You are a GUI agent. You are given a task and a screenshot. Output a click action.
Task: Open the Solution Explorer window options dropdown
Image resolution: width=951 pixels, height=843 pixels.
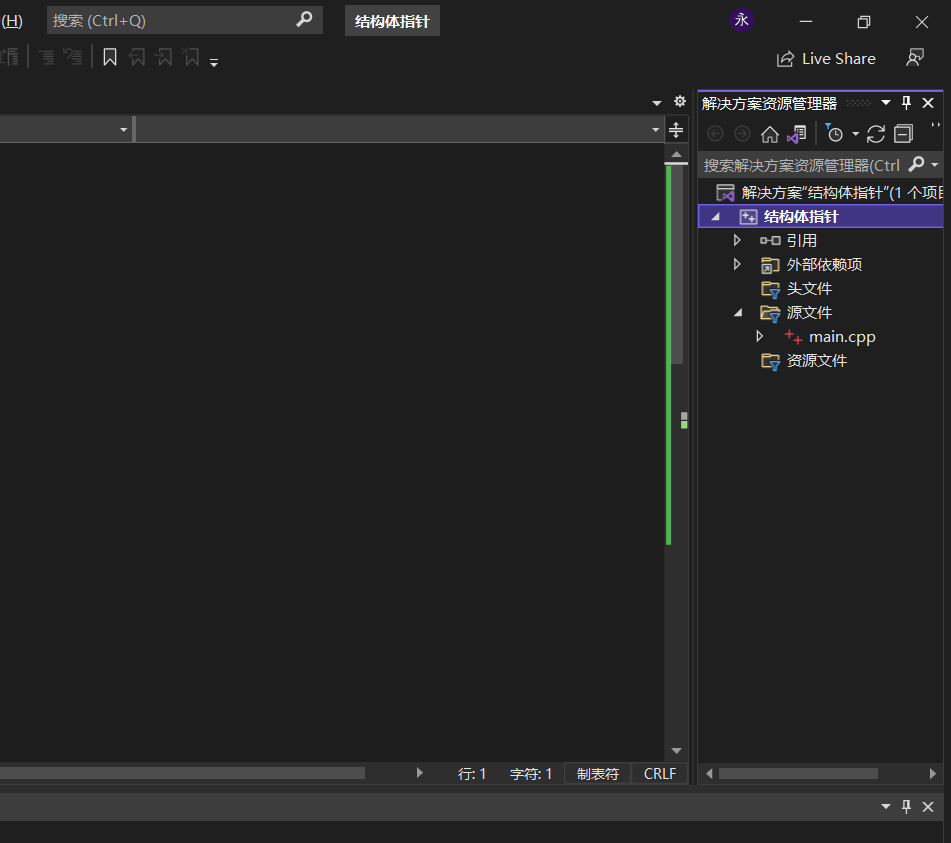point(885,102)
